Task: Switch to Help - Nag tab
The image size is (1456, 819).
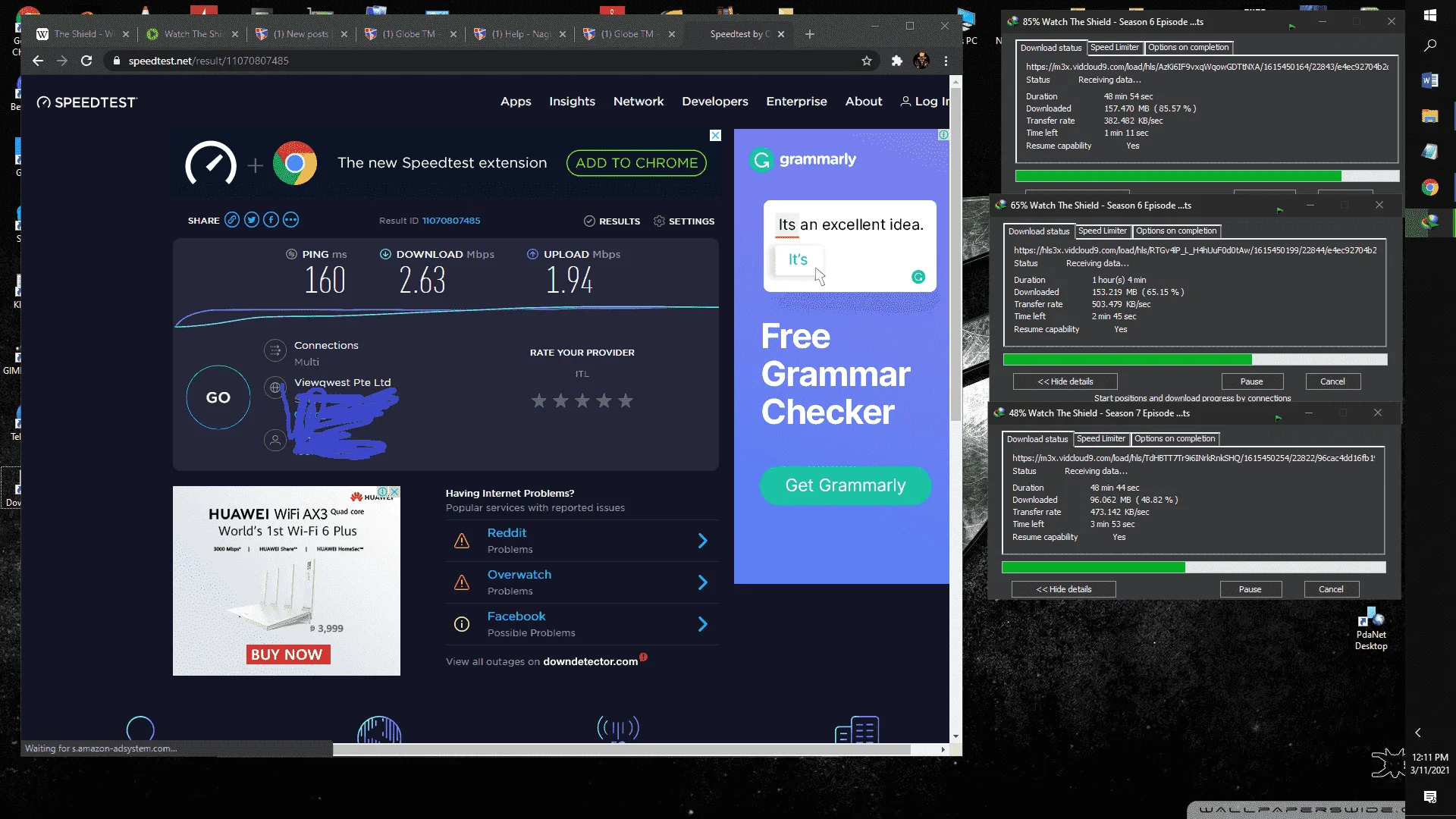Action: pyautogui.click(x=520, y=34)
